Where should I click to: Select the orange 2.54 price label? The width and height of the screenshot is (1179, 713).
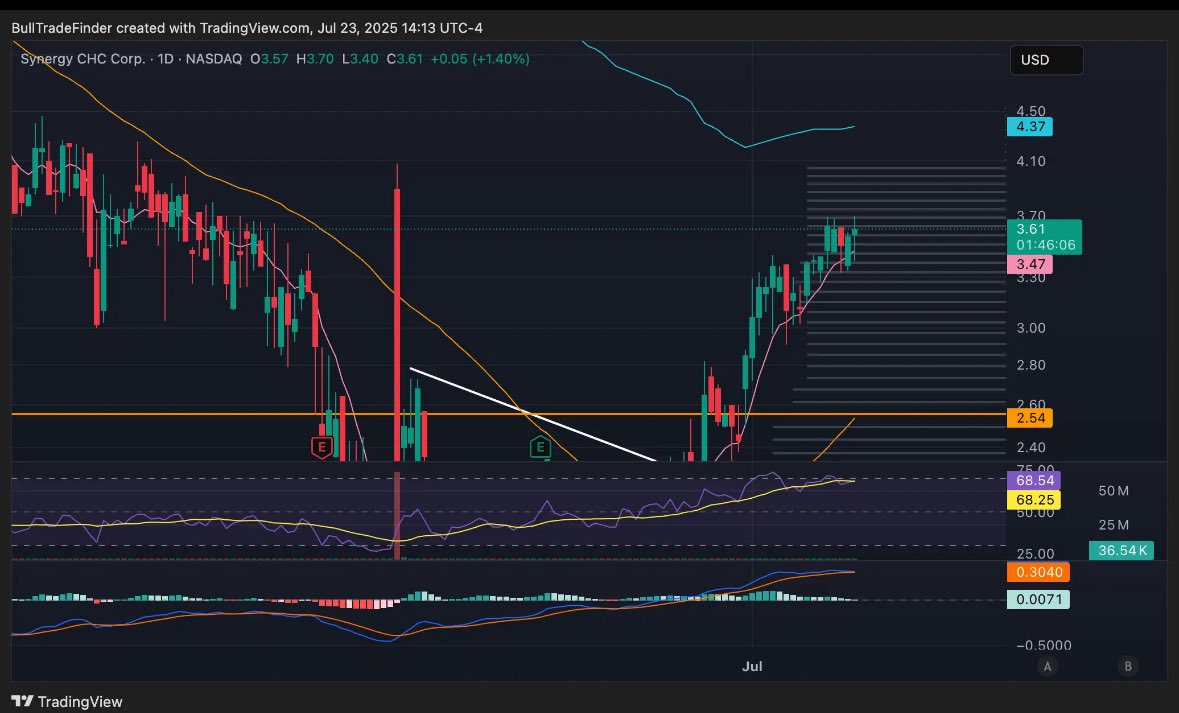[1029, 417]
